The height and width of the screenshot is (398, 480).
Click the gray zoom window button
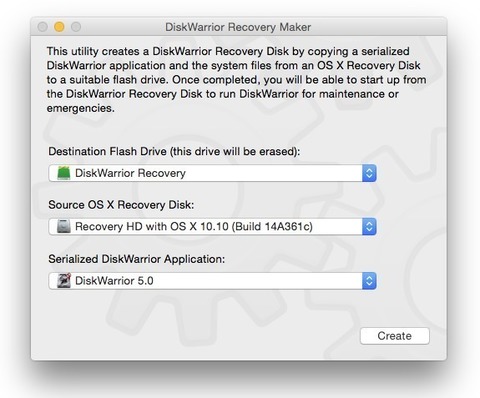76,27
